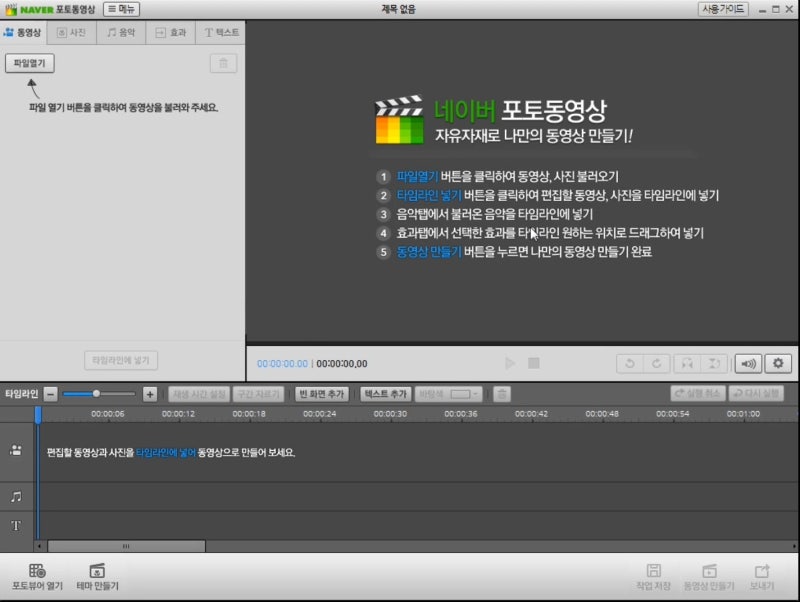
Task: Switch to the 음악 tab
Action: click(121, 33)
